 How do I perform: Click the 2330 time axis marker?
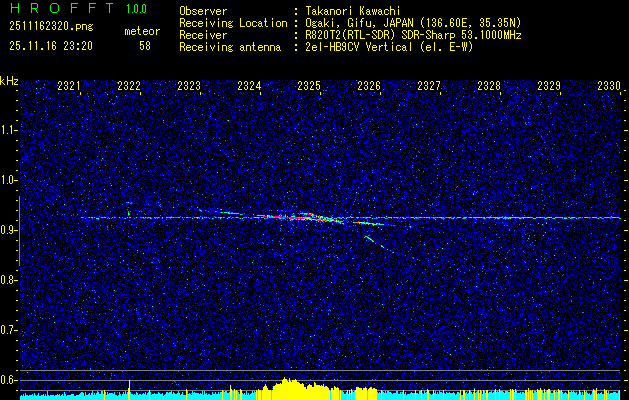point(609,85)
